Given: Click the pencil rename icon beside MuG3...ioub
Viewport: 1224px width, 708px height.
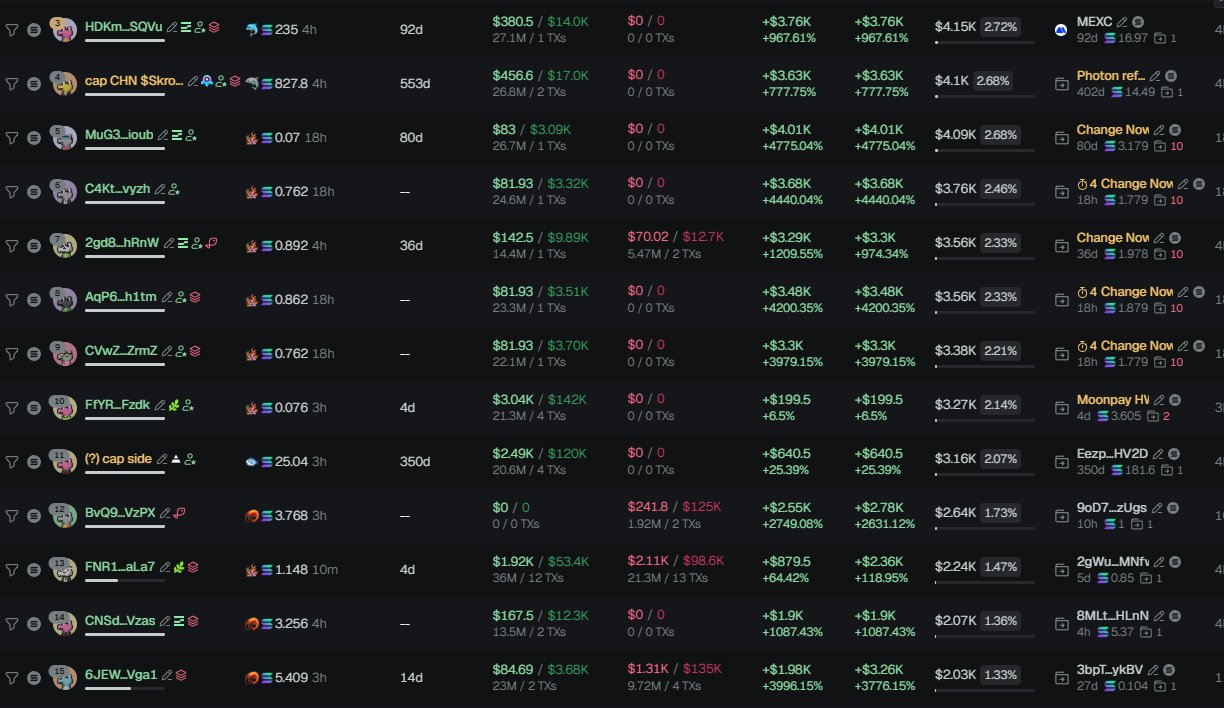Looking at the screenshot, I should click(x=164, y=135).
